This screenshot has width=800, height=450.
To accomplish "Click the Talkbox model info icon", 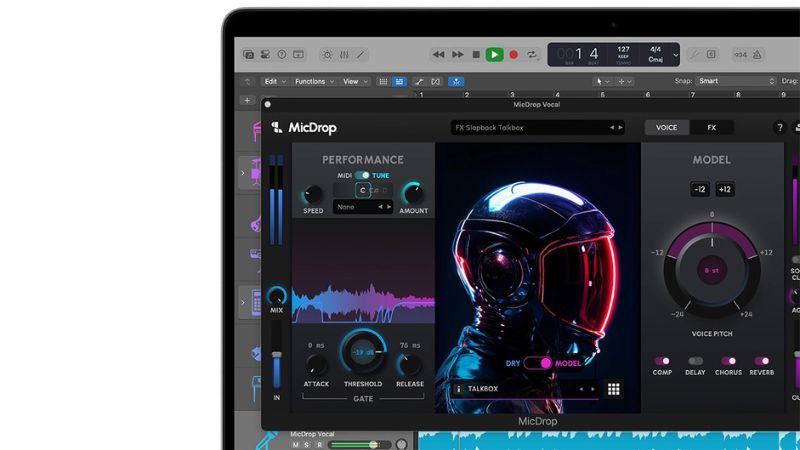I will coord(458,389).
